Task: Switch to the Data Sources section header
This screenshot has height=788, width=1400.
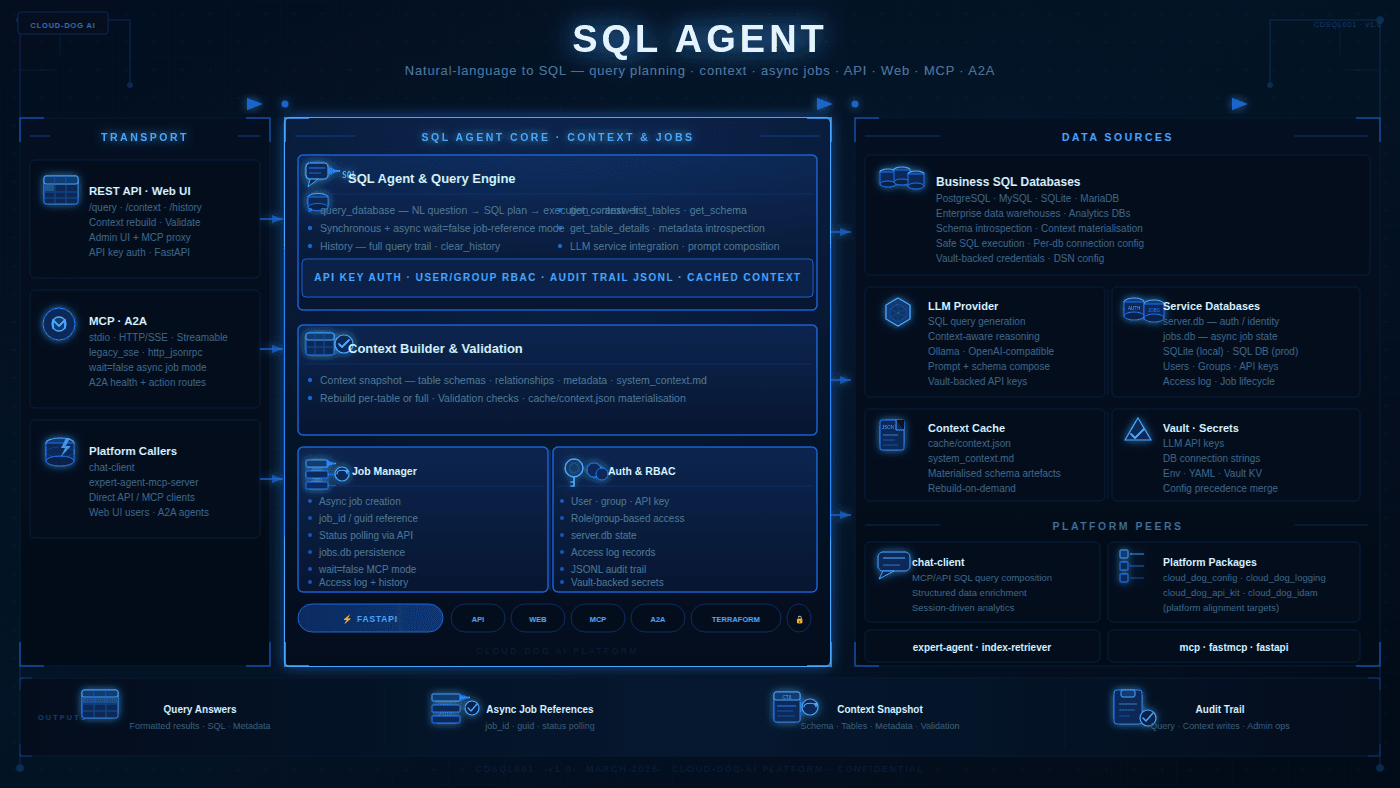Action: [1117, 137]
